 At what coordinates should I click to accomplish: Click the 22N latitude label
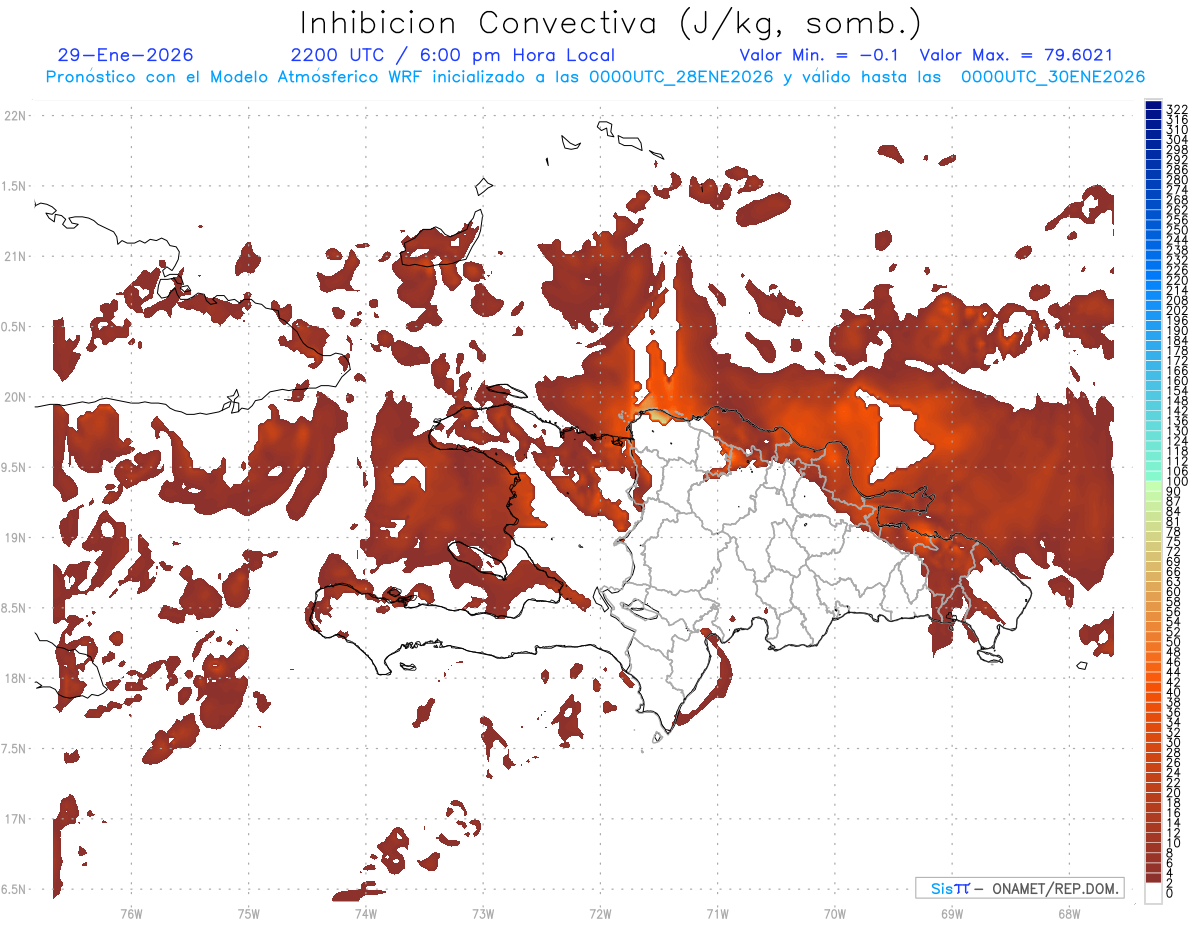click(14, 116)
